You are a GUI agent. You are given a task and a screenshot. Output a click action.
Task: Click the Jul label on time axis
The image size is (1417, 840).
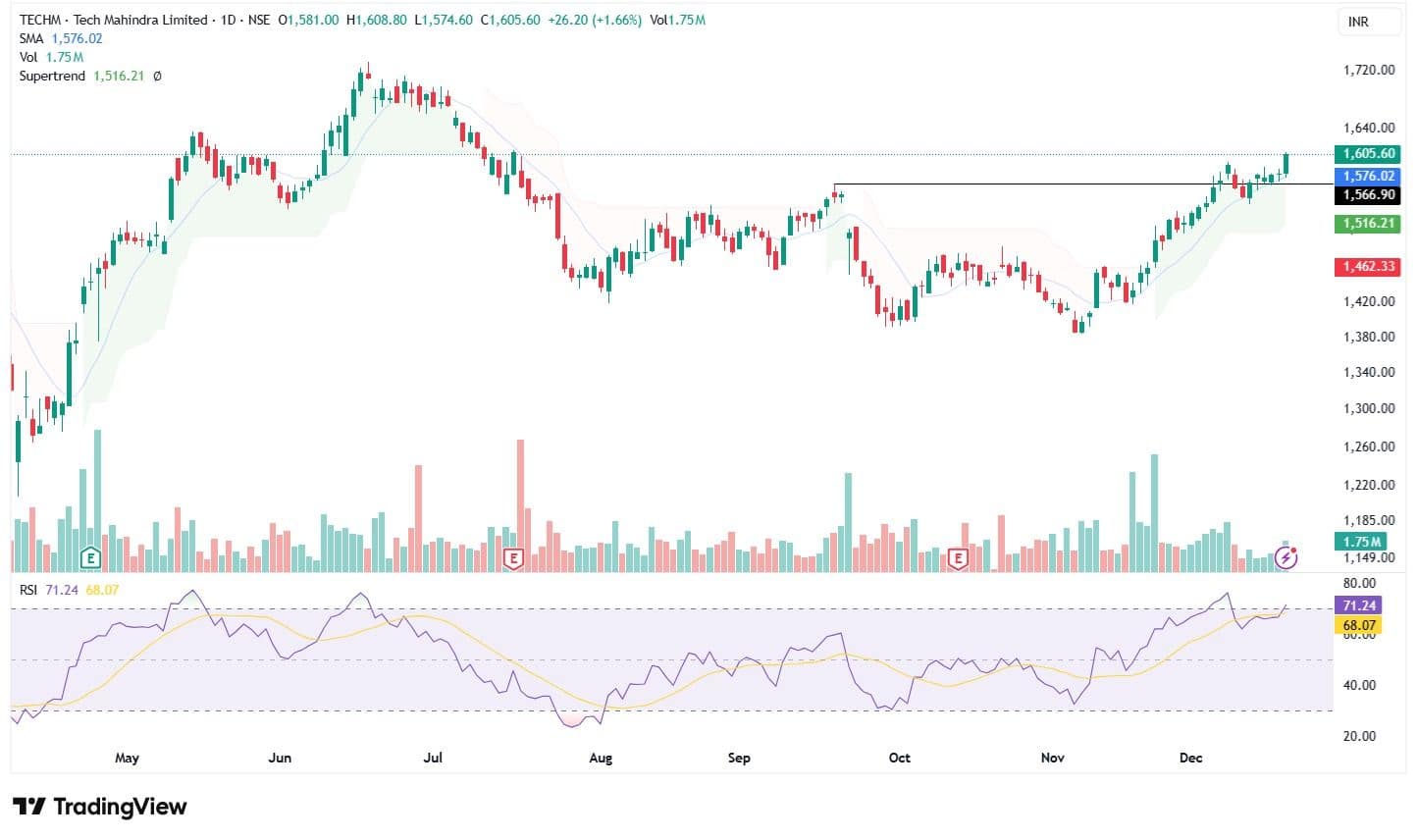point(433,758)
